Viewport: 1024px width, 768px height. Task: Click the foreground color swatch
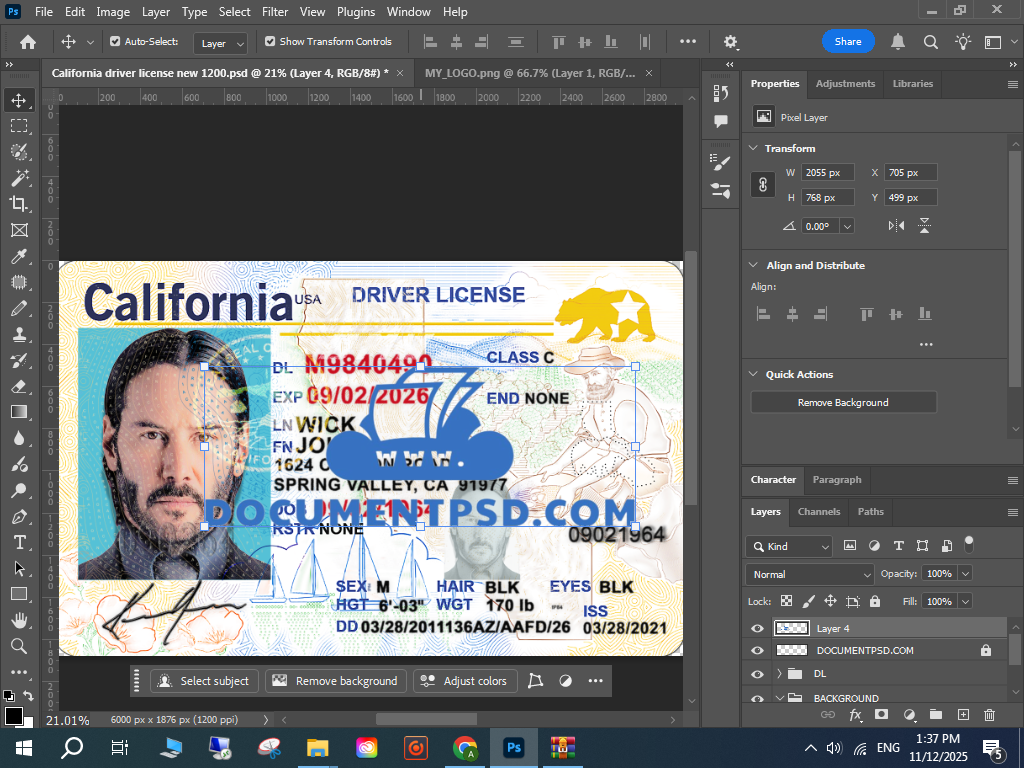pos(13,716)
